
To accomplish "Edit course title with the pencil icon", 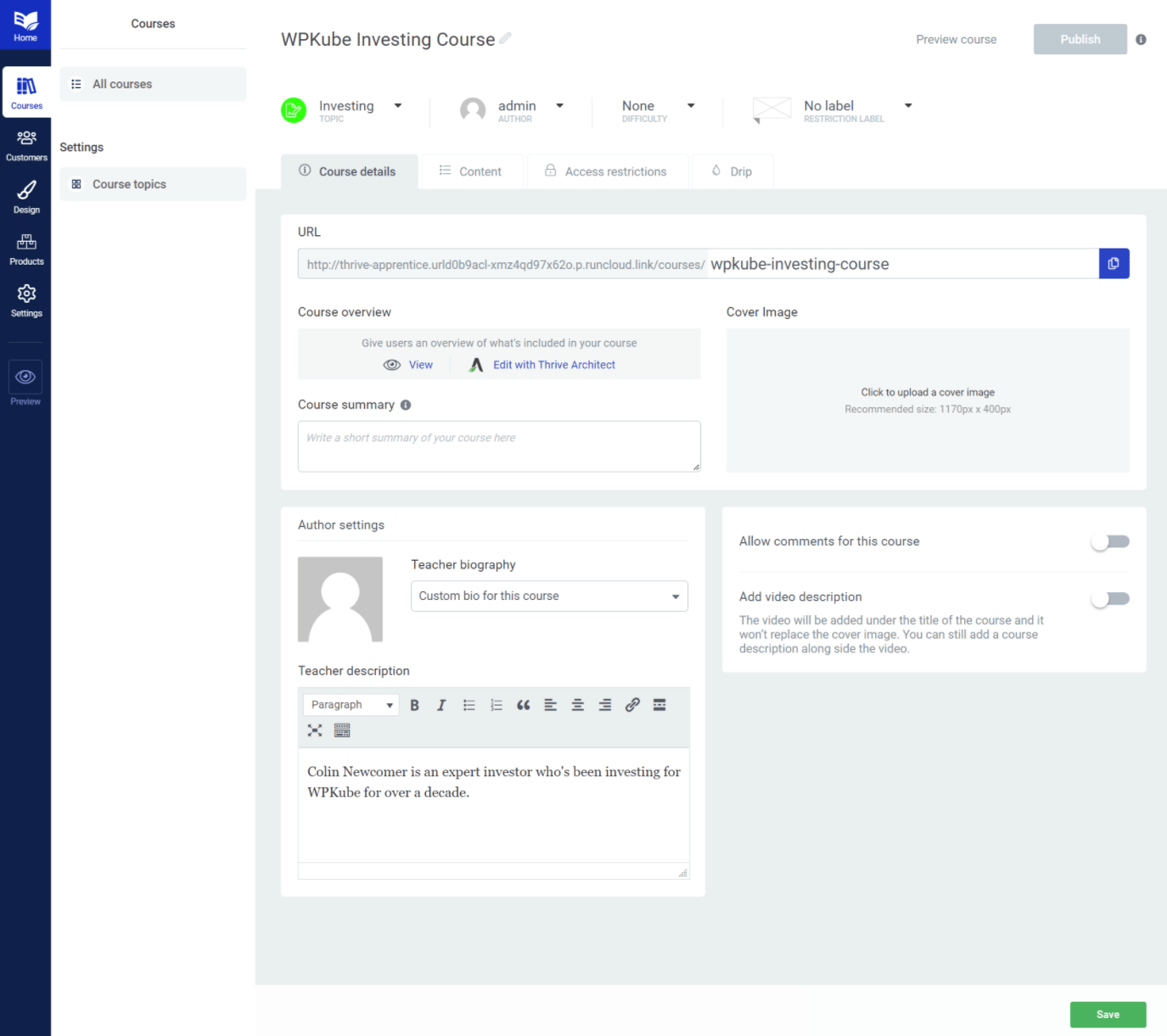I will tap(505, 38).
